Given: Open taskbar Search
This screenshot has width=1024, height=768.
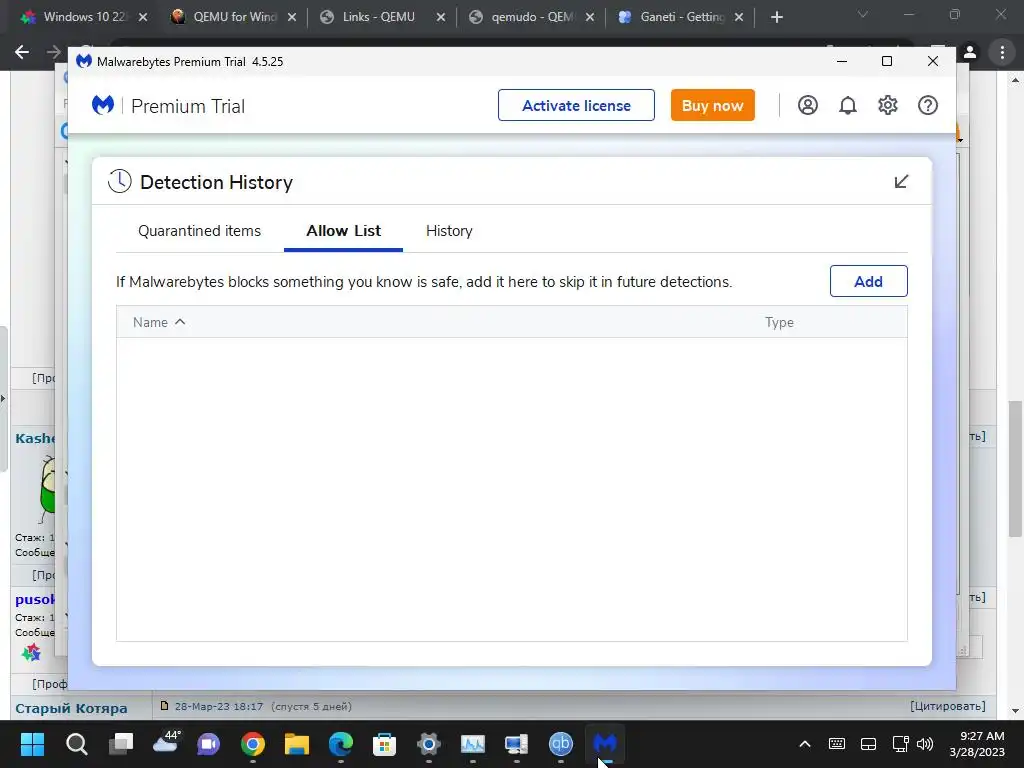Looking at the screenshot, I should click(x=76, y=744).
